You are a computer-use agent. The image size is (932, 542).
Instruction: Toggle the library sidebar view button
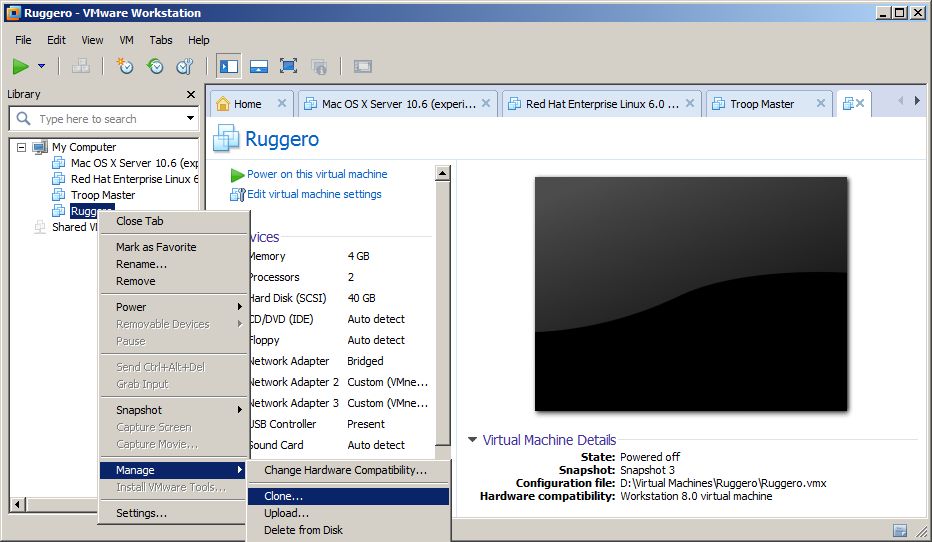coord(229,67)
